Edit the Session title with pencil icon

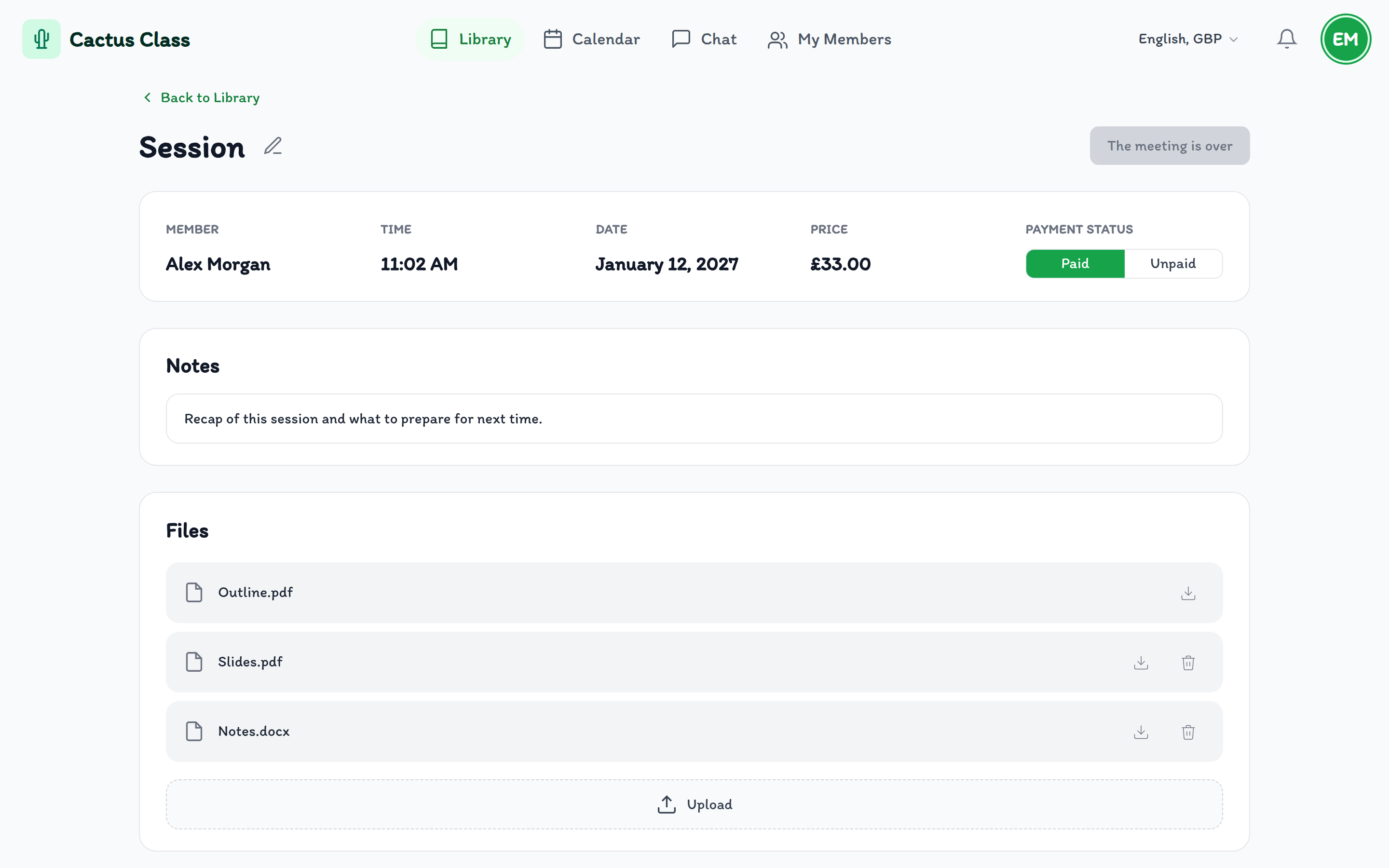coord(272,147)
